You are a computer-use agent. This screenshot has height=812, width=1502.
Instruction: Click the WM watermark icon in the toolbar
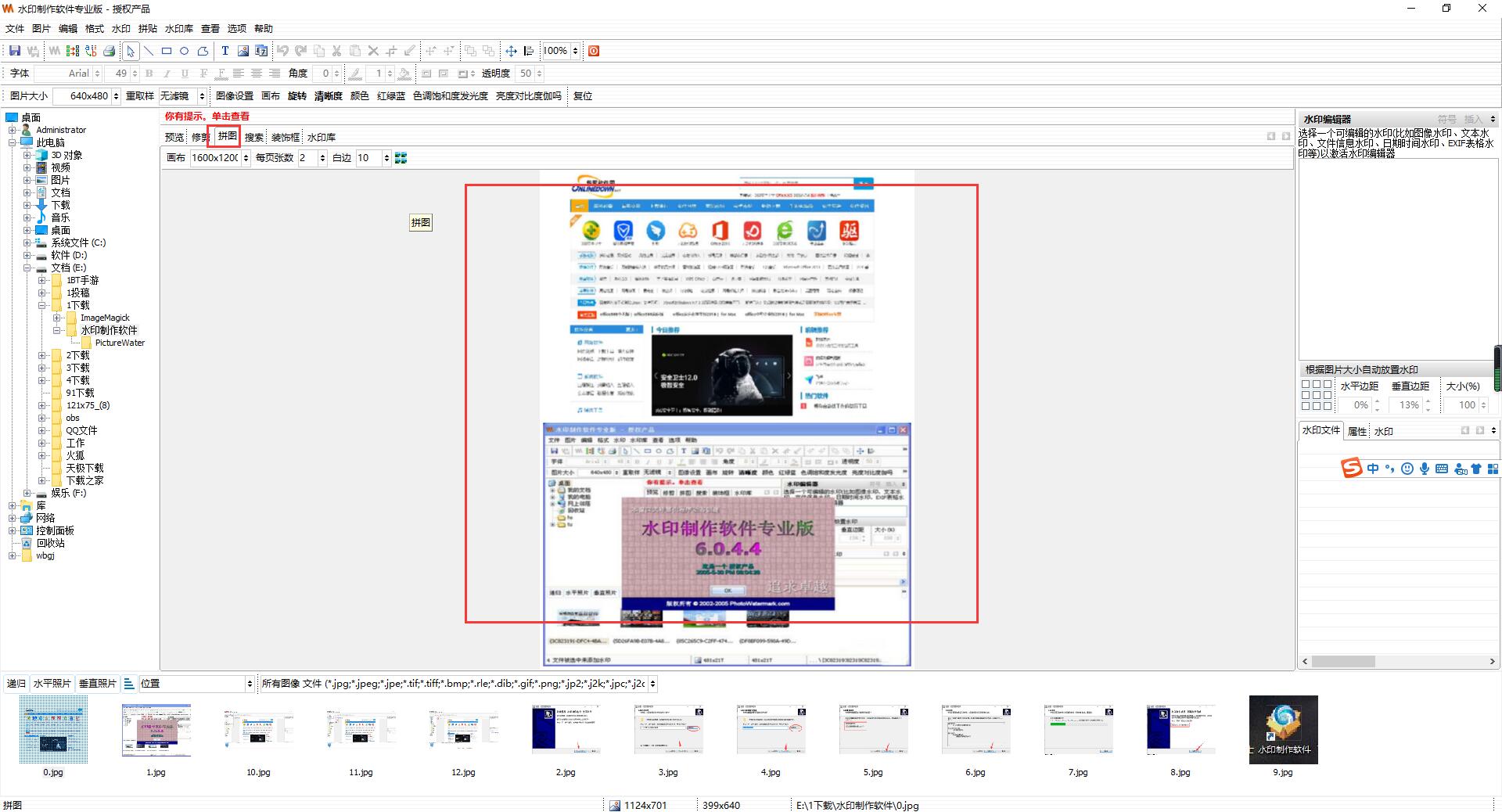54,51
